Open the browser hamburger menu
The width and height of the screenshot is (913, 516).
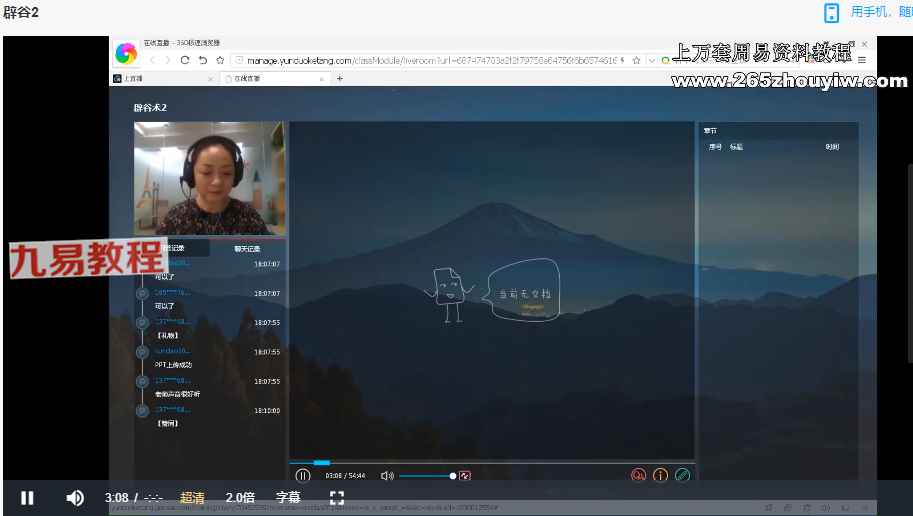click(862, 60)
